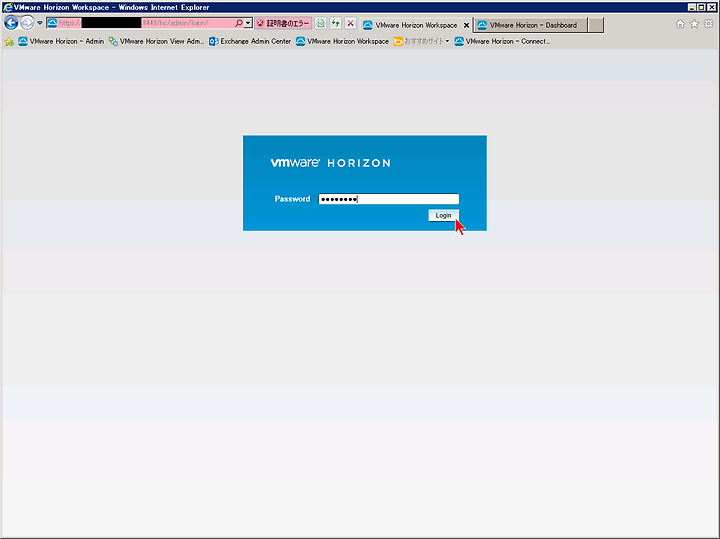Click the certificate error (証明書のエラー) badge
This screenshot has width=720, height=539.
click(x=283, y=23)
